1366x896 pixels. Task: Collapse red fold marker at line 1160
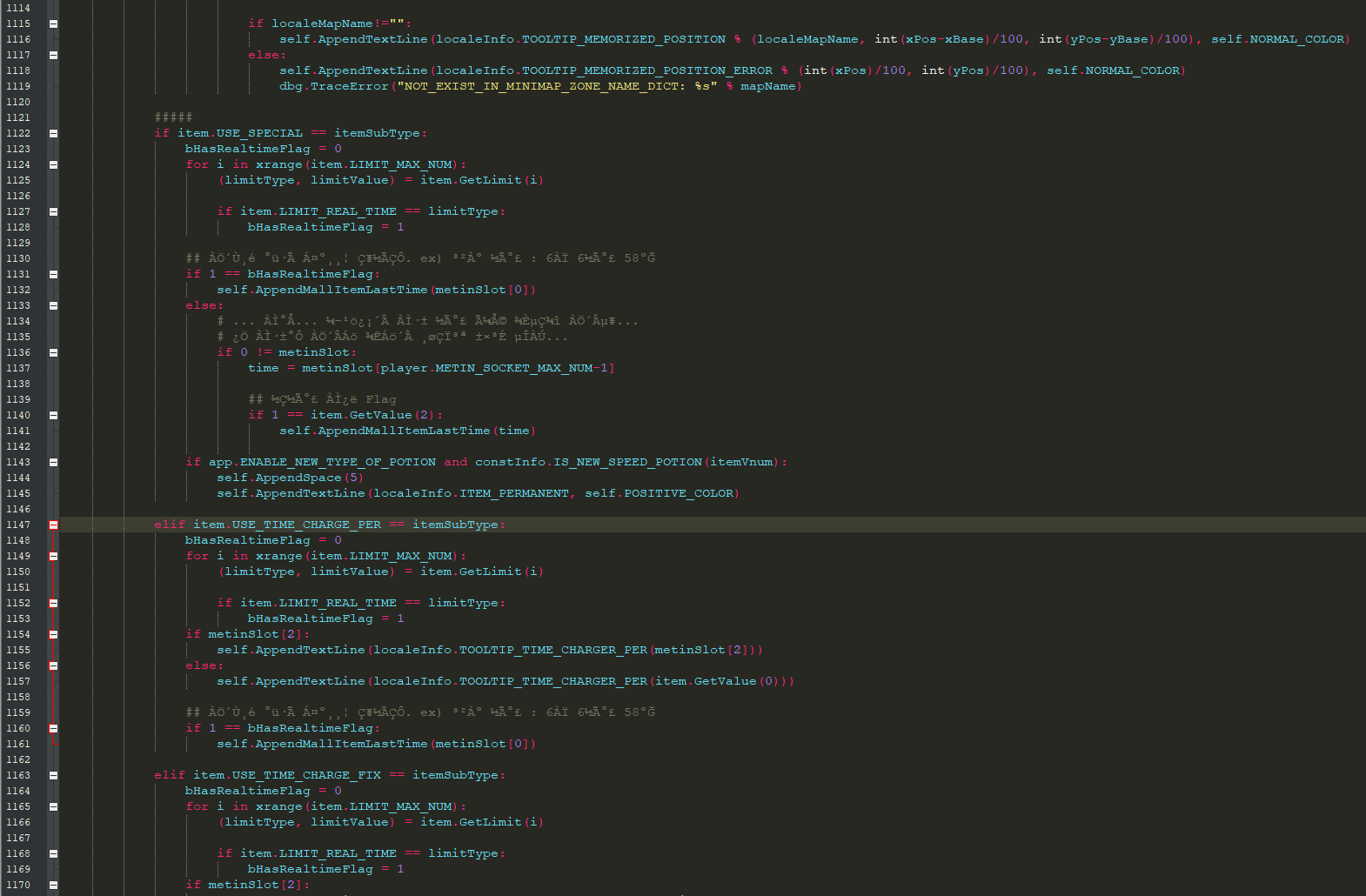click(53, 728)
